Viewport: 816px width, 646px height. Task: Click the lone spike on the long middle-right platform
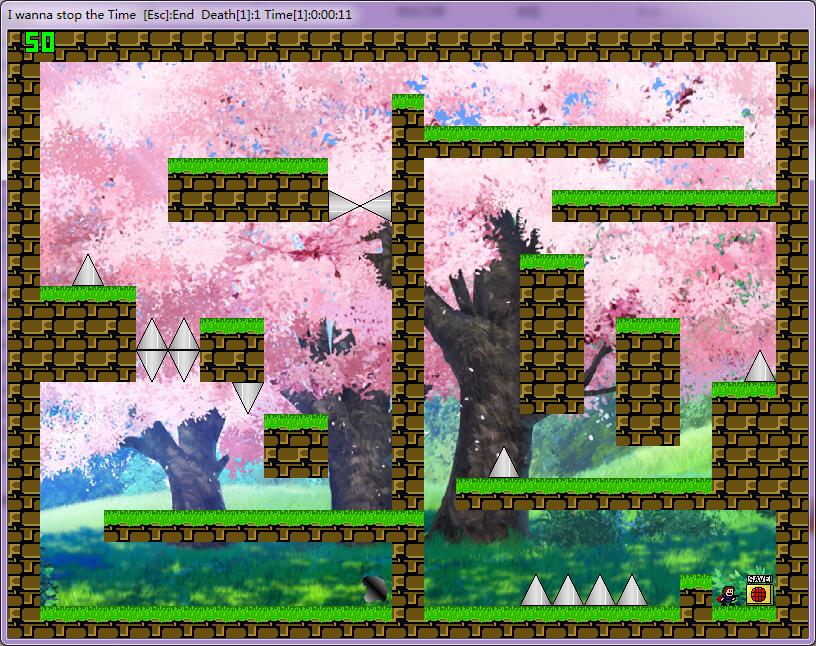tap(504, 462)
